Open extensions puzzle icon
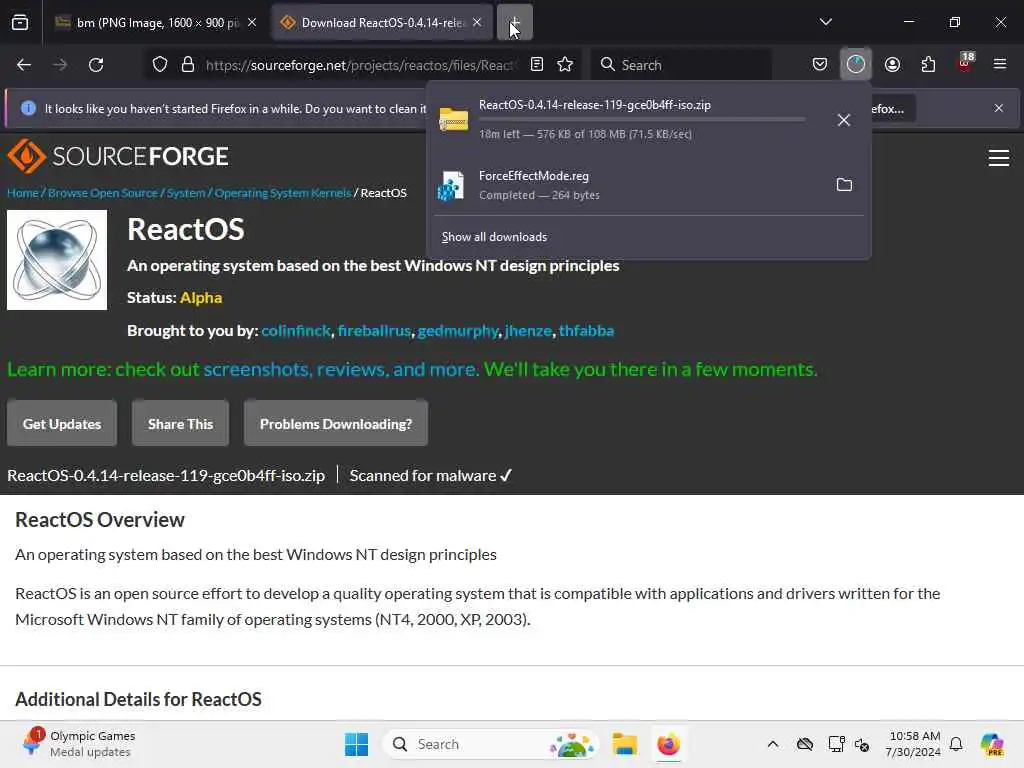Image resolution: width=1024 pixels, height=768 pixels. pyautogui.click(x=928, y=65)
